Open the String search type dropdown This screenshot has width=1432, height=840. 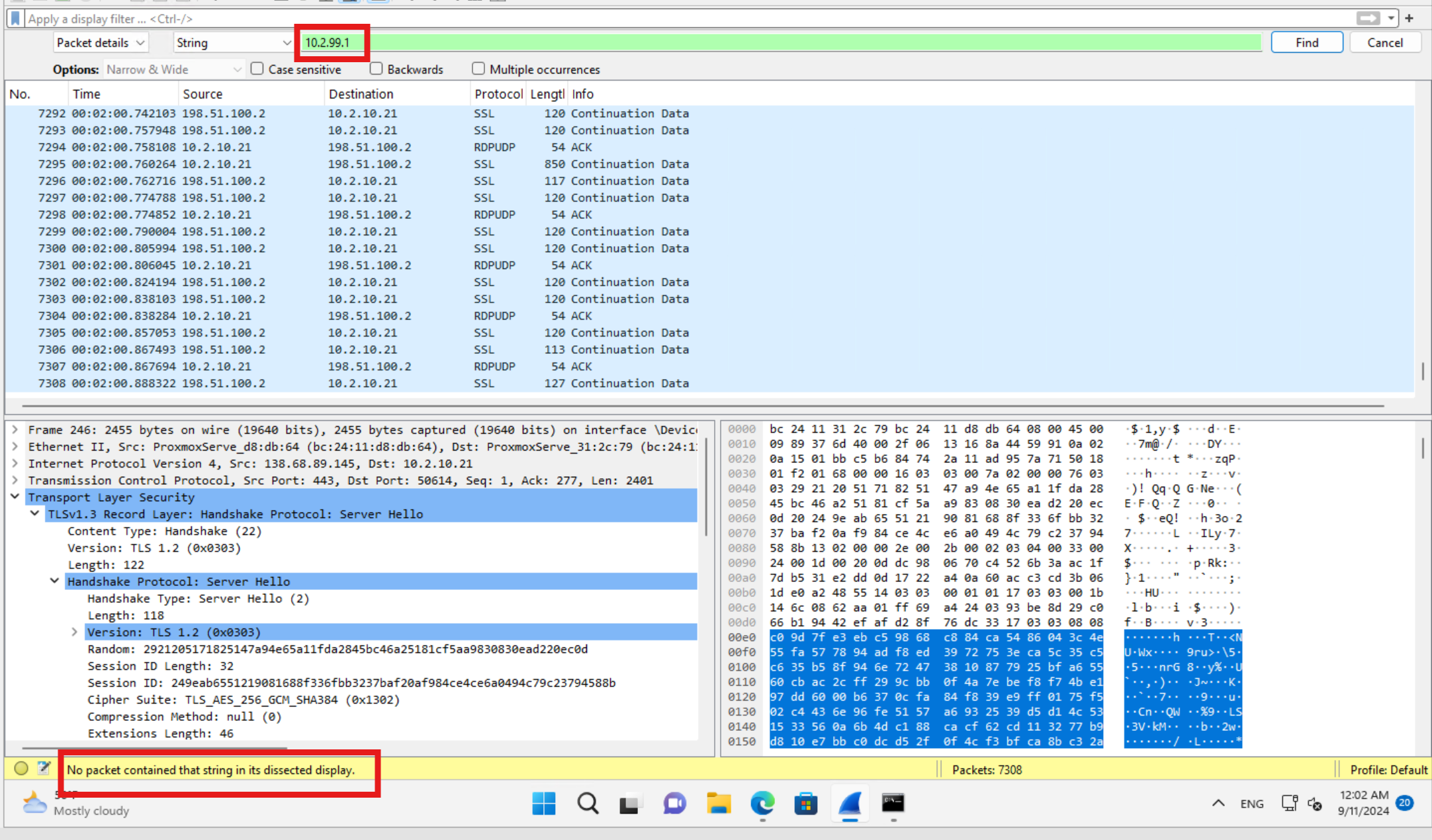[x=233, y=43]
